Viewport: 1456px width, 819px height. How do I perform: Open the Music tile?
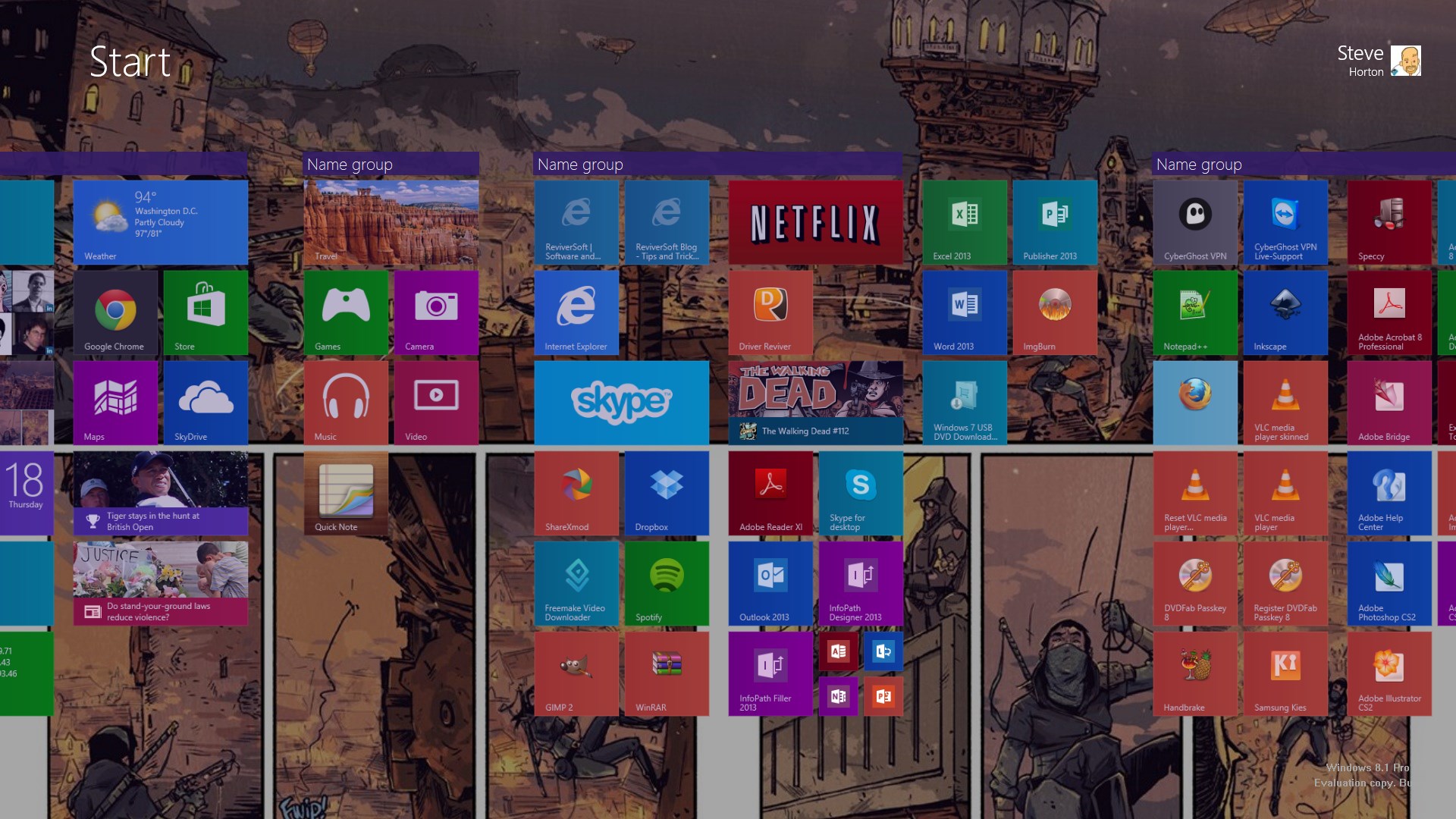point(346,403)
